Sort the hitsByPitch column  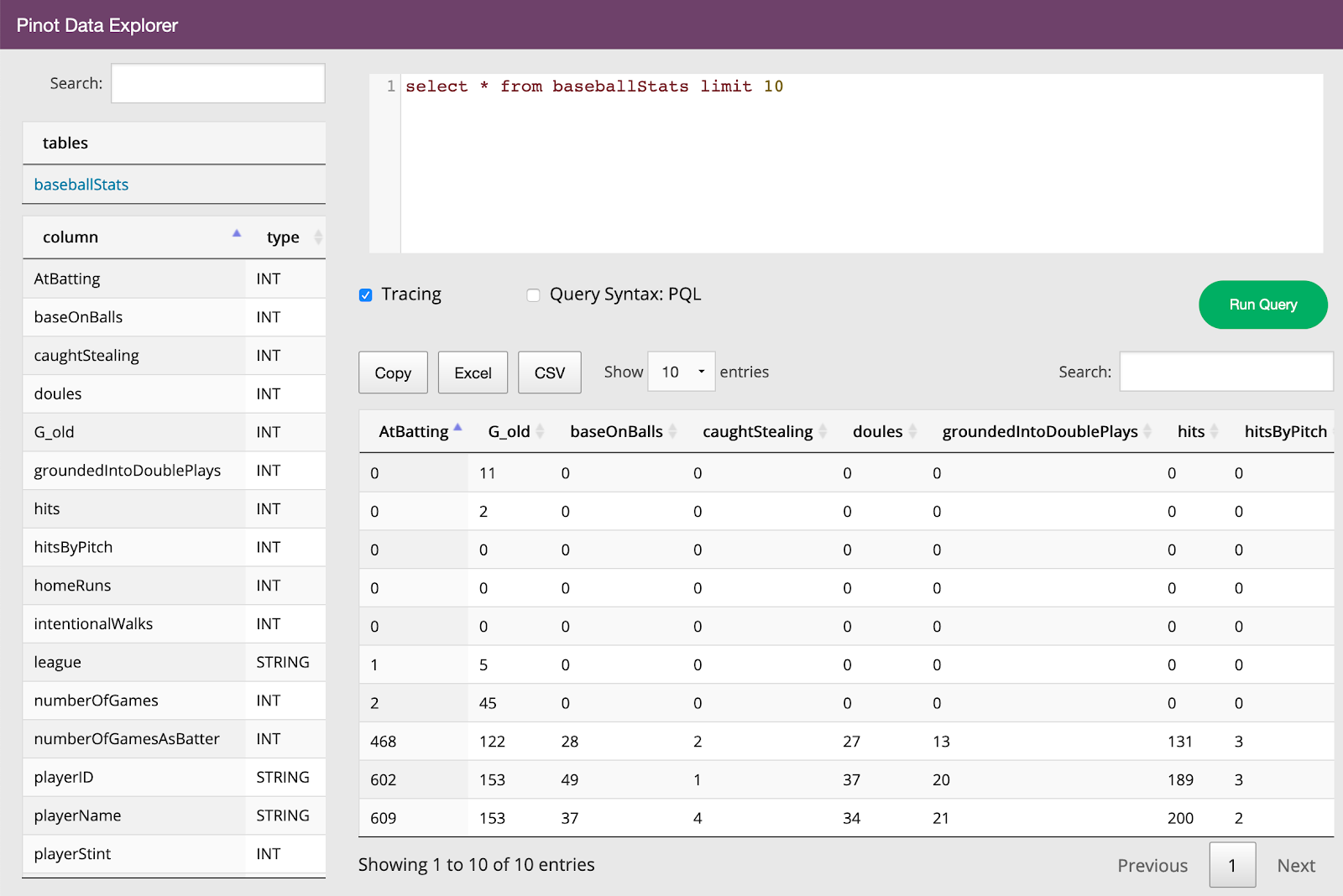1284,431
